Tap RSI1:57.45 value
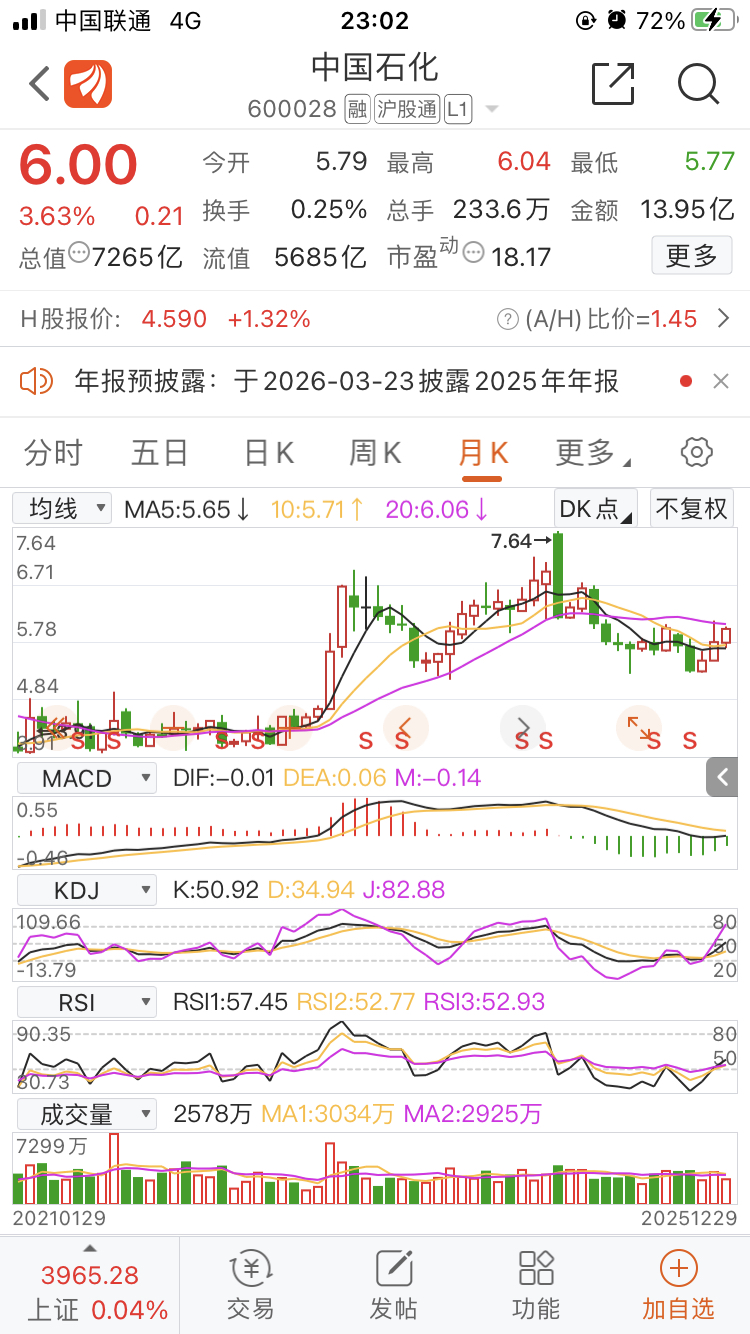This screenshot has width=750, height=1334. pyautogui.click(x=230, y=1001)
